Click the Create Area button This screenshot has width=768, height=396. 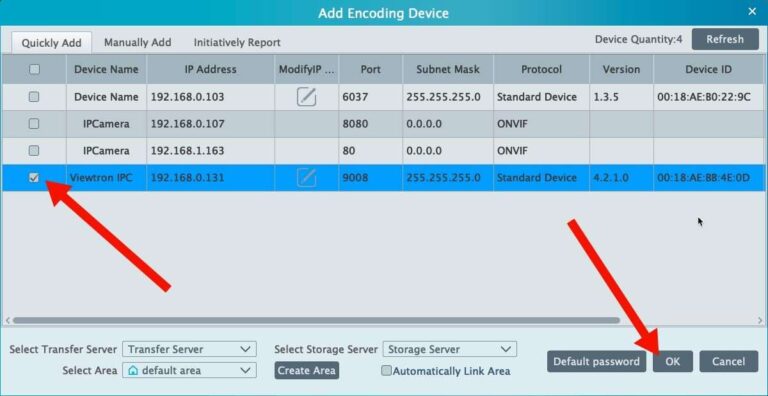(307, 371)
